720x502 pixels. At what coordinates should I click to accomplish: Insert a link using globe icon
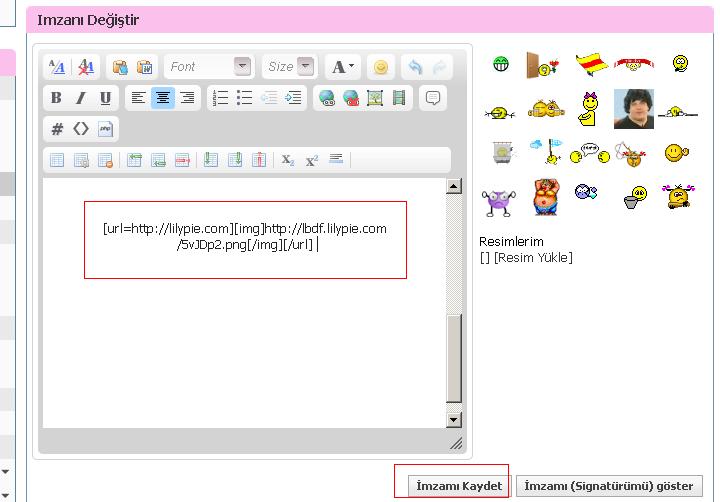click(326, 98)
